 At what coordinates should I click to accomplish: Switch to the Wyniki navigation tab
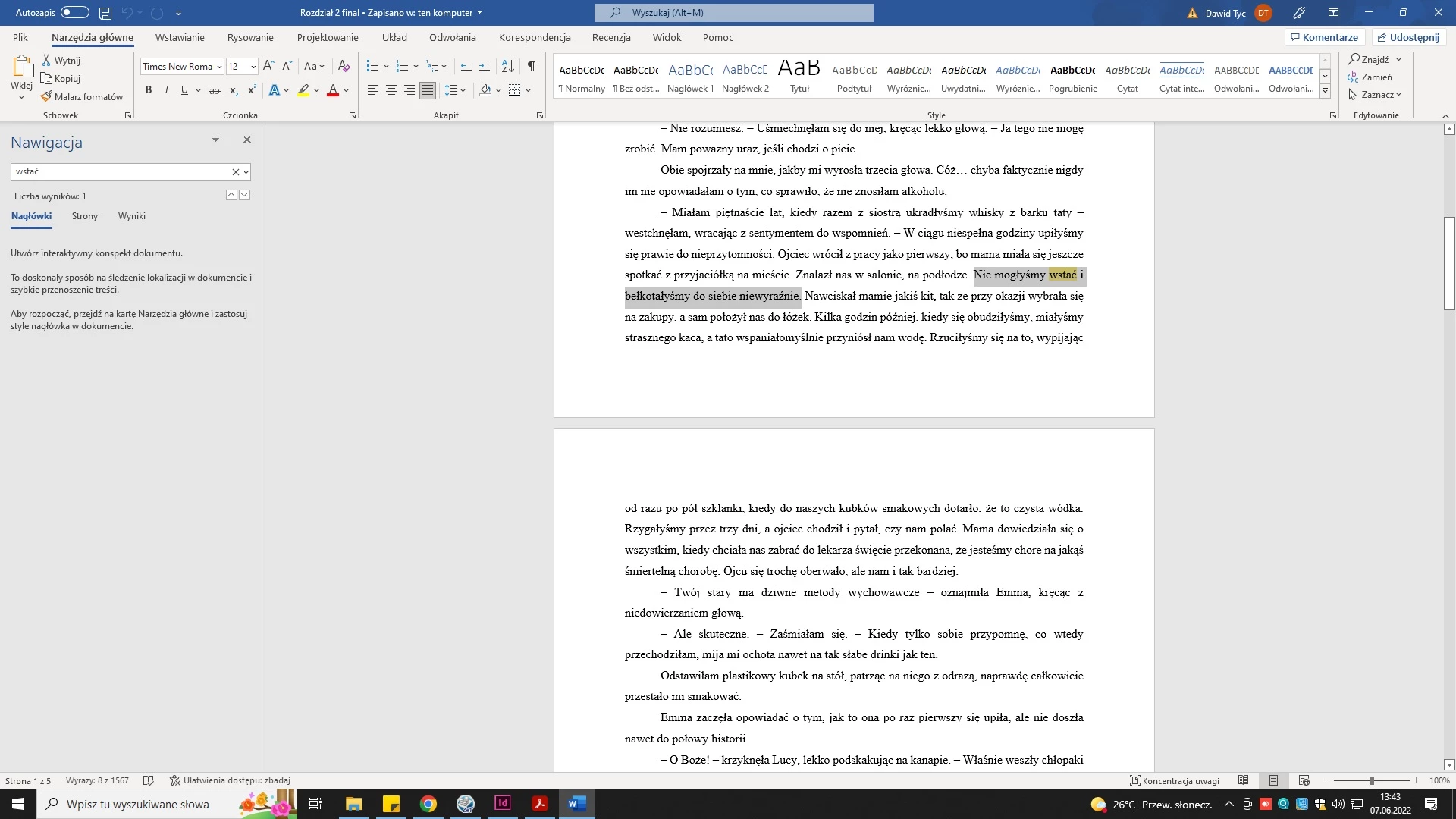click(x=131, y=216)
